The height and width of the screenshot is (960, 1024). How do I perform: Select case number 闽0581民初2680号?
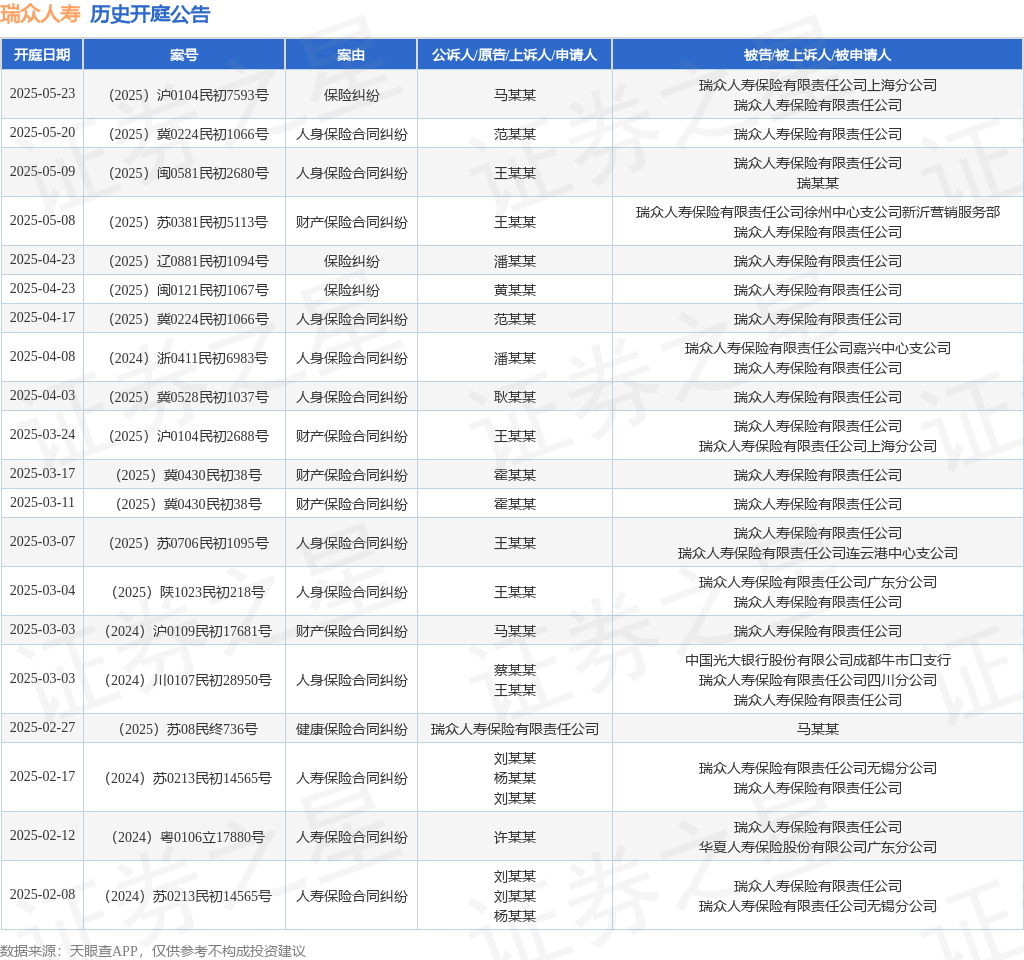point(188,174)
